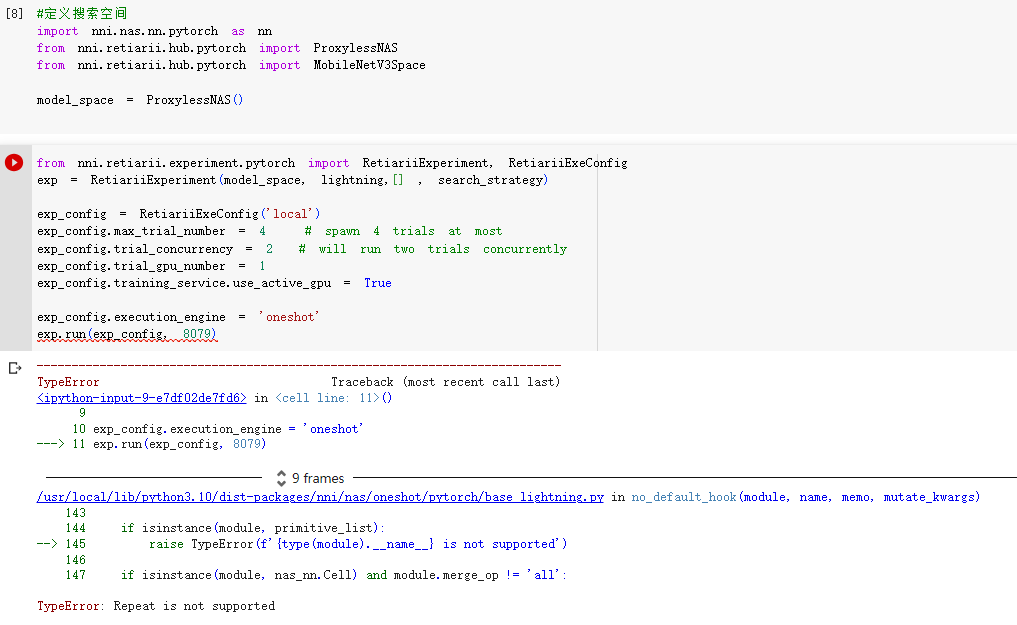Select the 'oneshot' string literal
The width and height of the screenshot is (1017, 625).
(289, 316)
